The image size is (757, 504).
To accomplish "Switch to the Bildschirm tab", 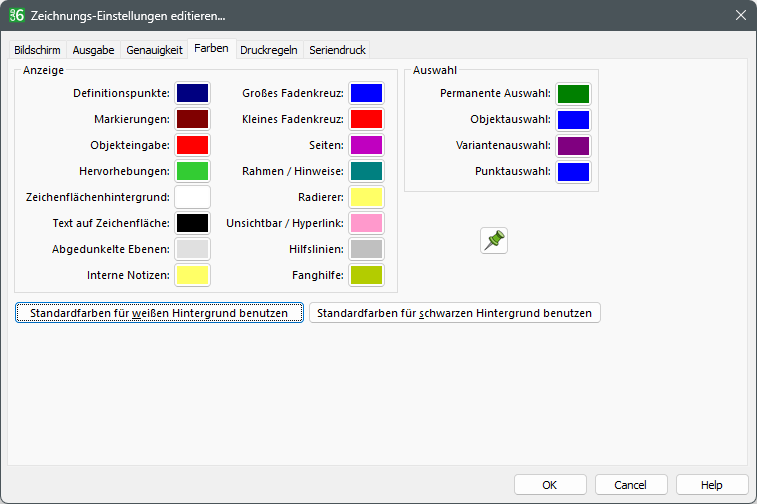I will tap(37, 50).
